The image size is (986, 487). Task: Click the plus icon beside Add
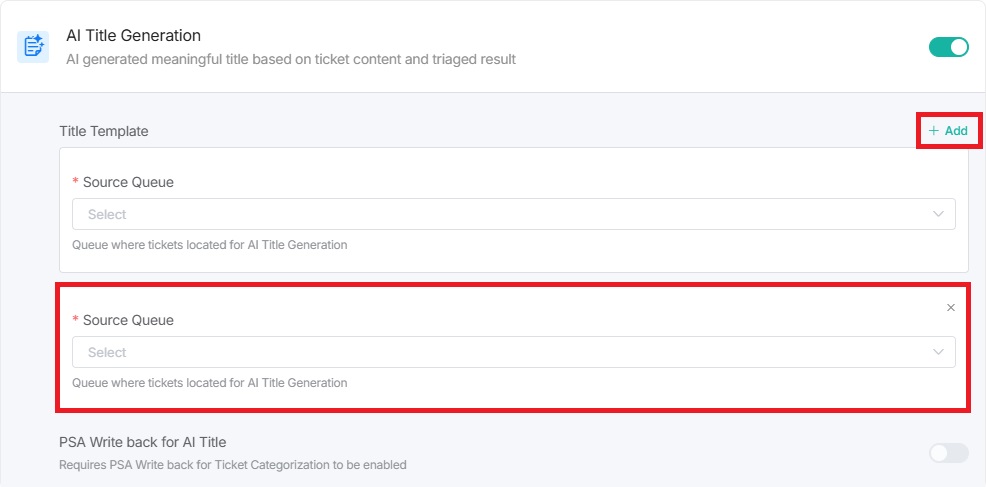point(934,131)
